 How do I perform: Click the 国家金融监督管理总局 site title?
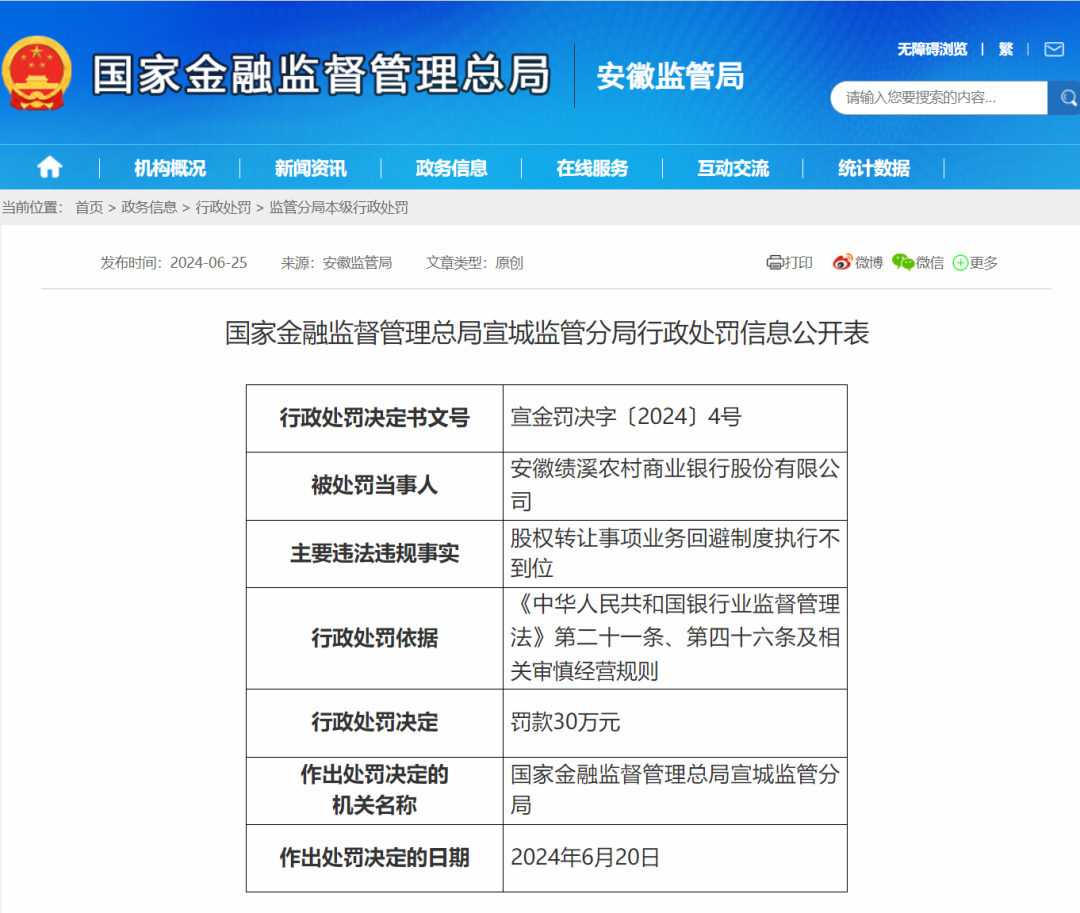(321, 74)
